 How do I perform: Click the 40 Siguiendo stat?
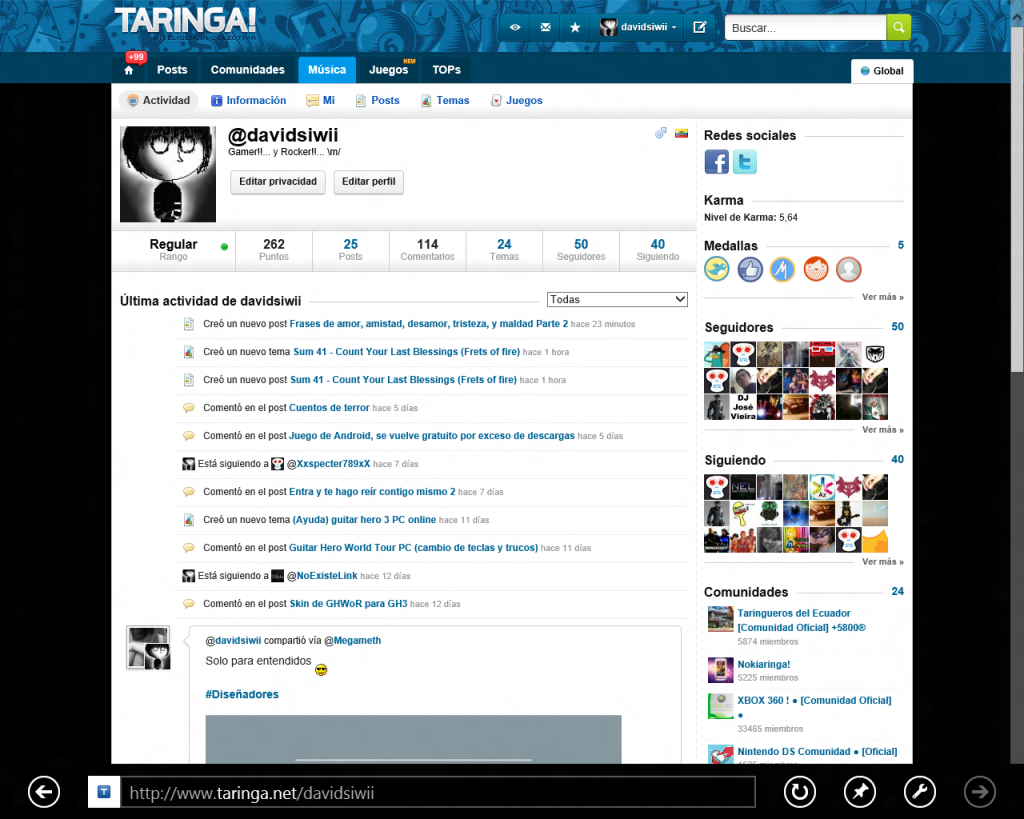point(658,249)
